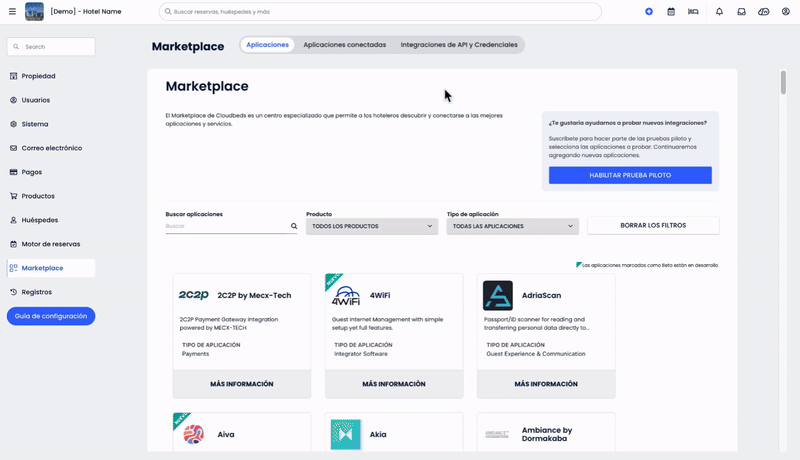Go to Motor de reservas in sidebar
This screenshot has height=460, width=800.
(x=50, y=244)
